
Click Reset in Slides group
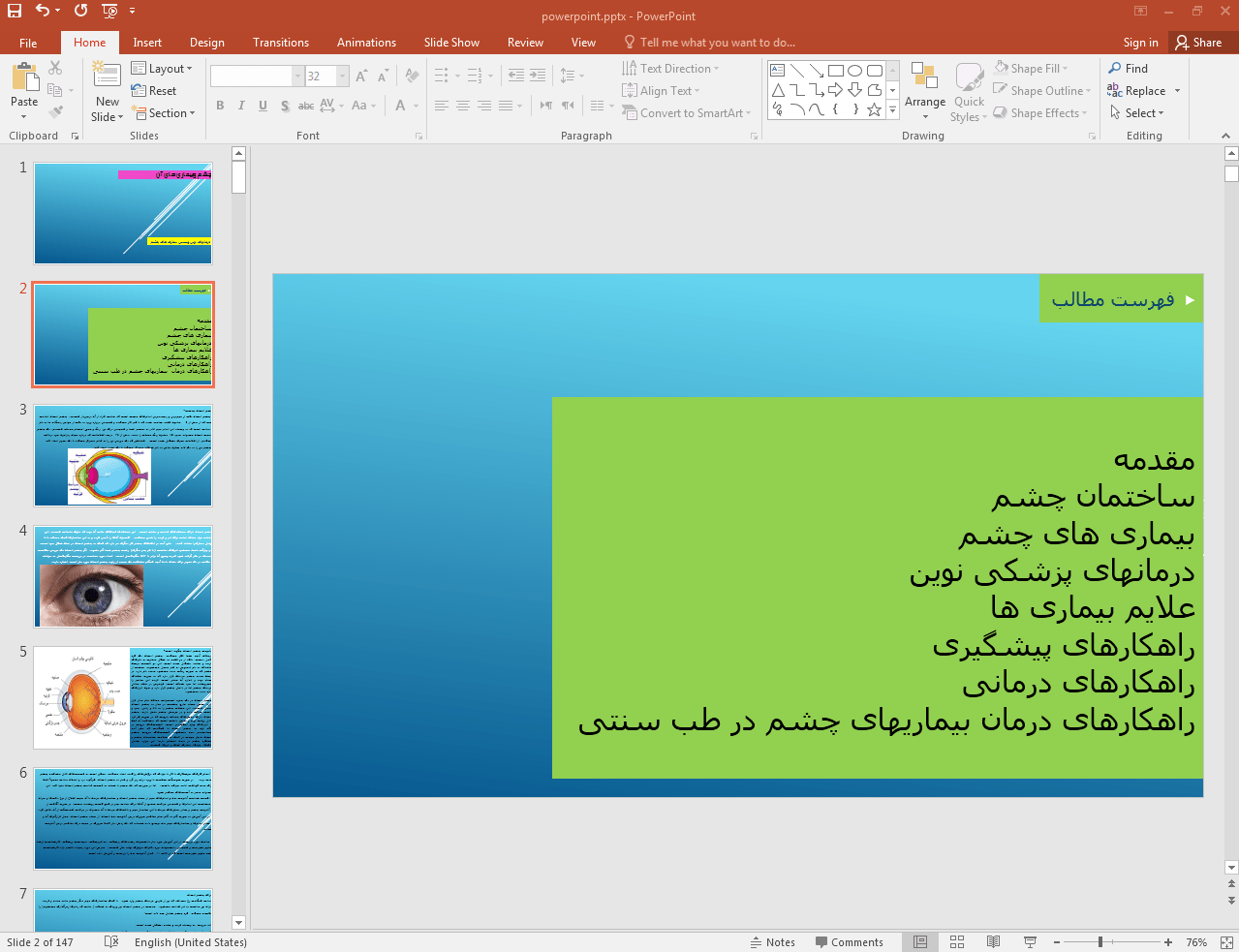pyautogui.click(x=154, y=91)
